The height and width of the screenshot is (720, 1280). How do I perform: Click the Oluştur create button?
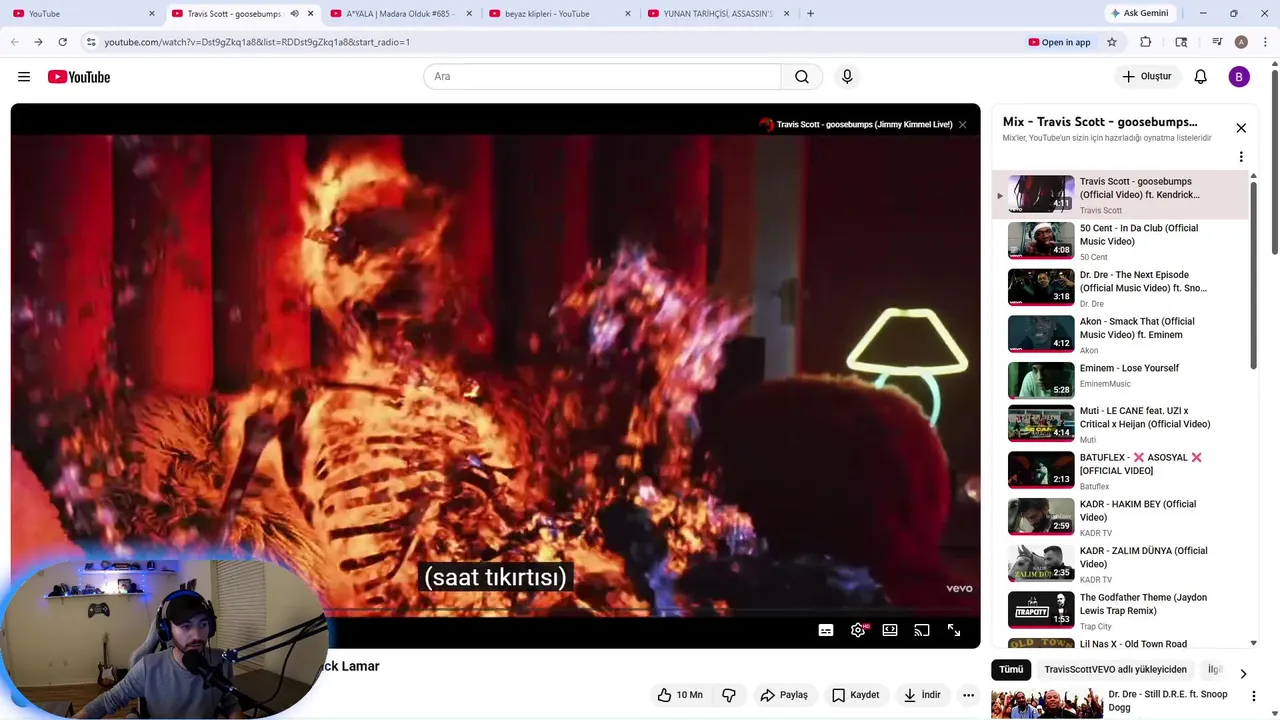pos(1146,77)
